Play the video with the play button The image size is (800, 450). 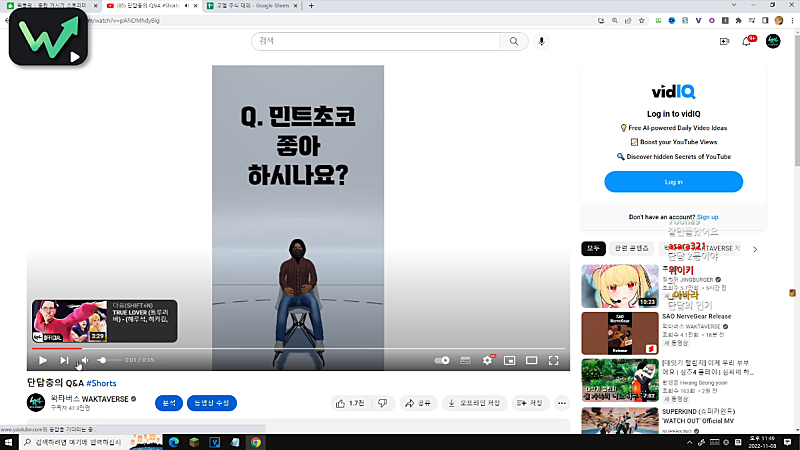[x=43, y=360]
